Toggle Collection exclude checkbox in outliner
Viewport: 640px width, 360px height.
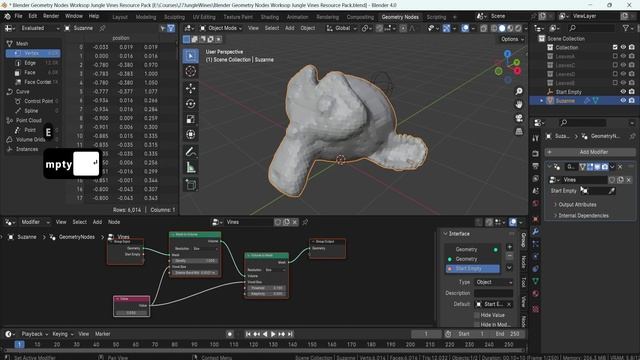click(615, 47)
